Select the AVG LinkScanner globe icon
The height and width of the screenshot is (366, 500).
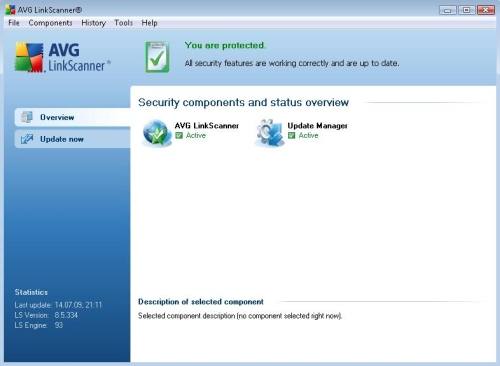(157, 133)
